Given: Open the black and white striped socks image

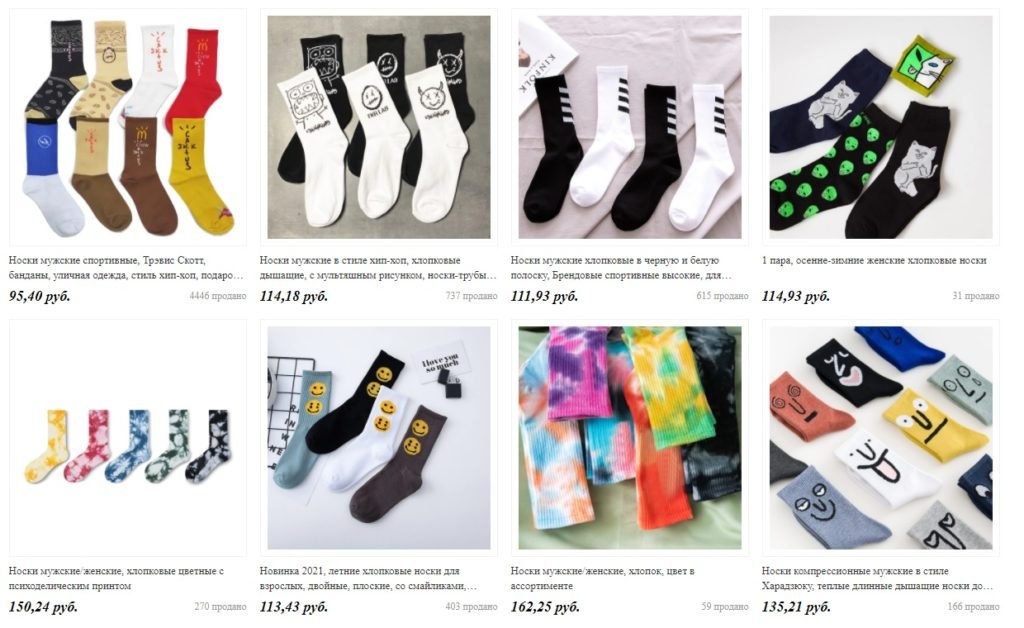Looking at the screenshot, I should tap(630, 127).
